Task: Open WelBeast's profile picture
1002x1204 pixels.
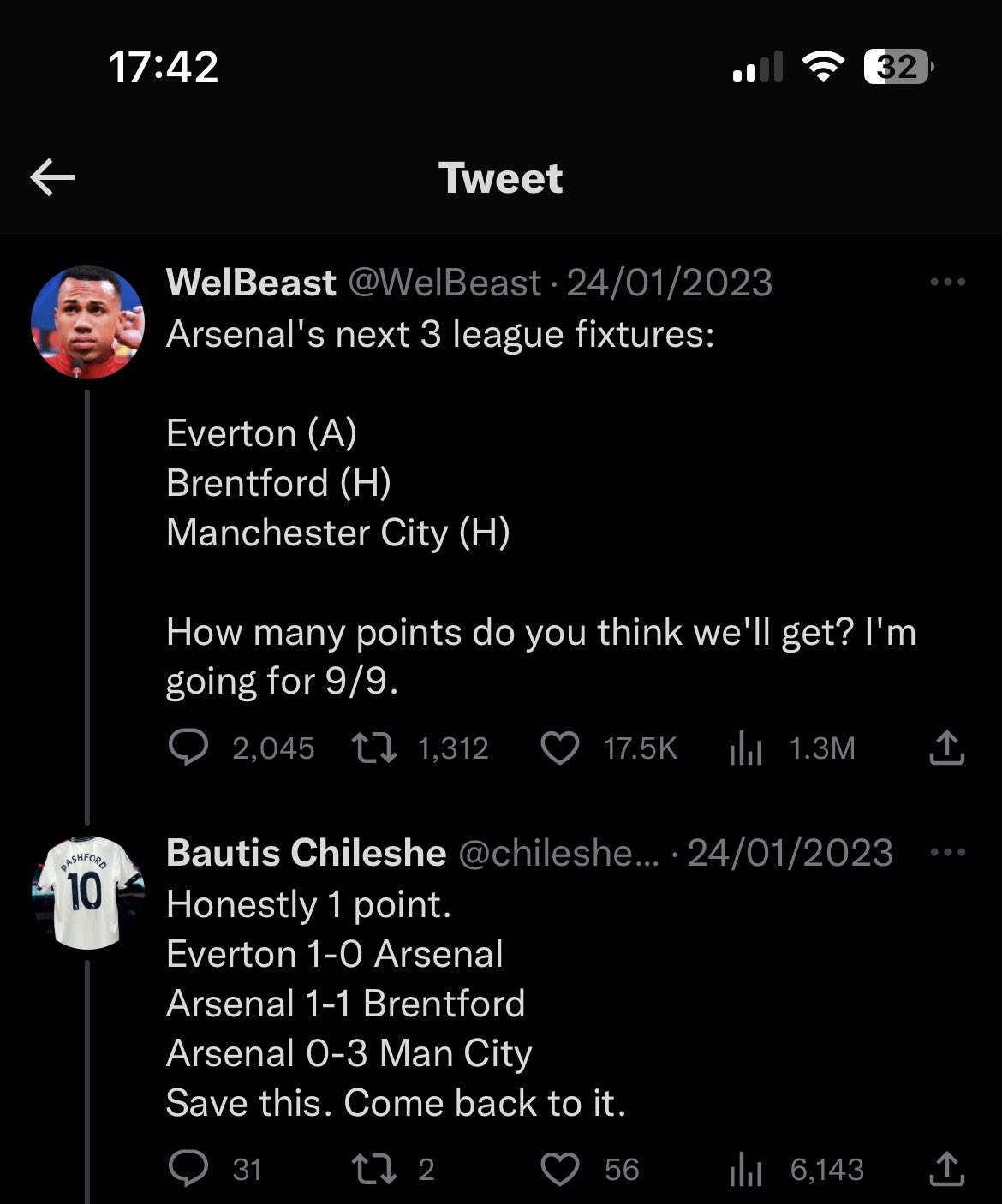Action: click(87, 322)
